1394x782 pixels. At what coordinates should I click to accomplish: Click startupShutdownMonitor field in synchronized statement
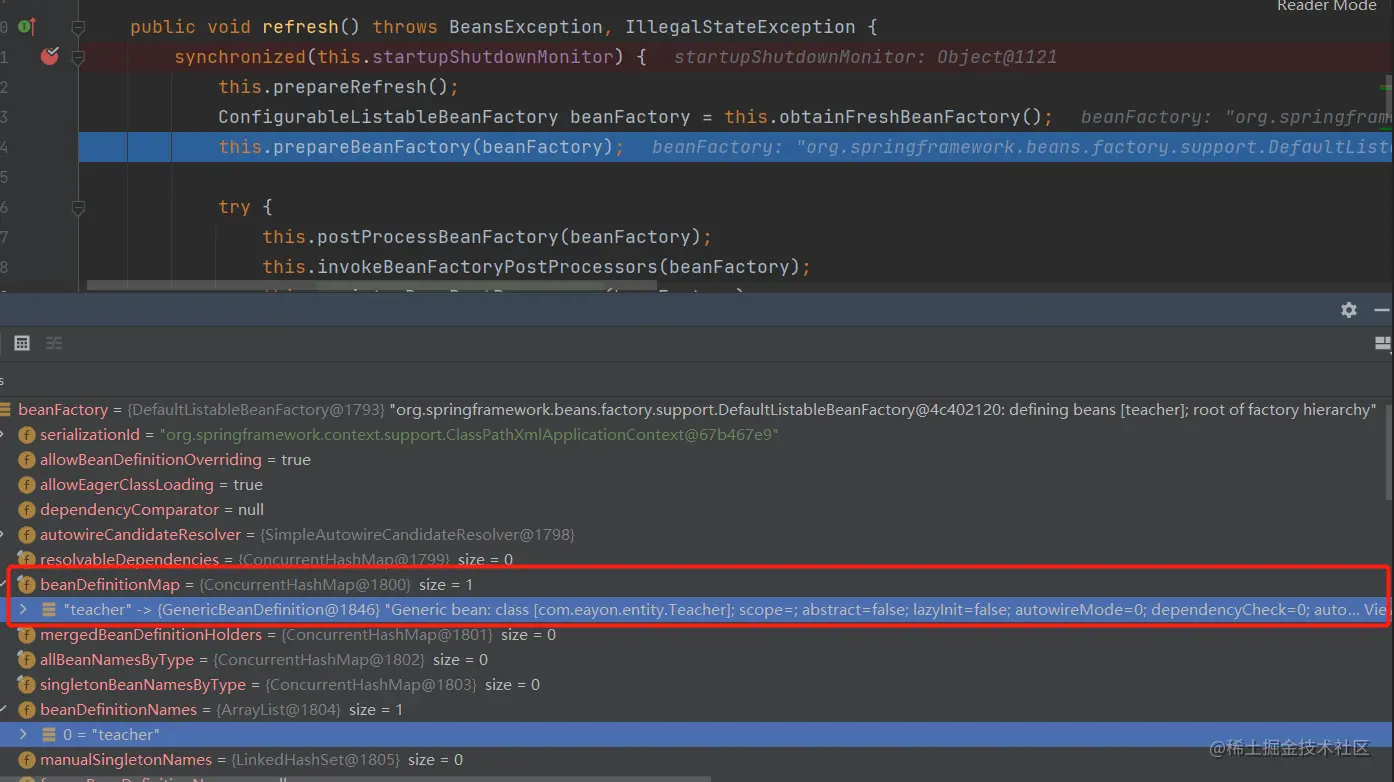492,57
